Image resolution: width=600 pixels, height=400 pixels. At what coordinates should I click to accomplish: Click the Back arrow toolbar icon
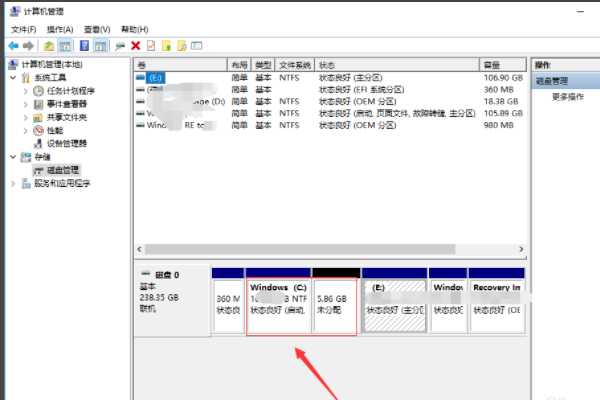[x=12, y=46]
